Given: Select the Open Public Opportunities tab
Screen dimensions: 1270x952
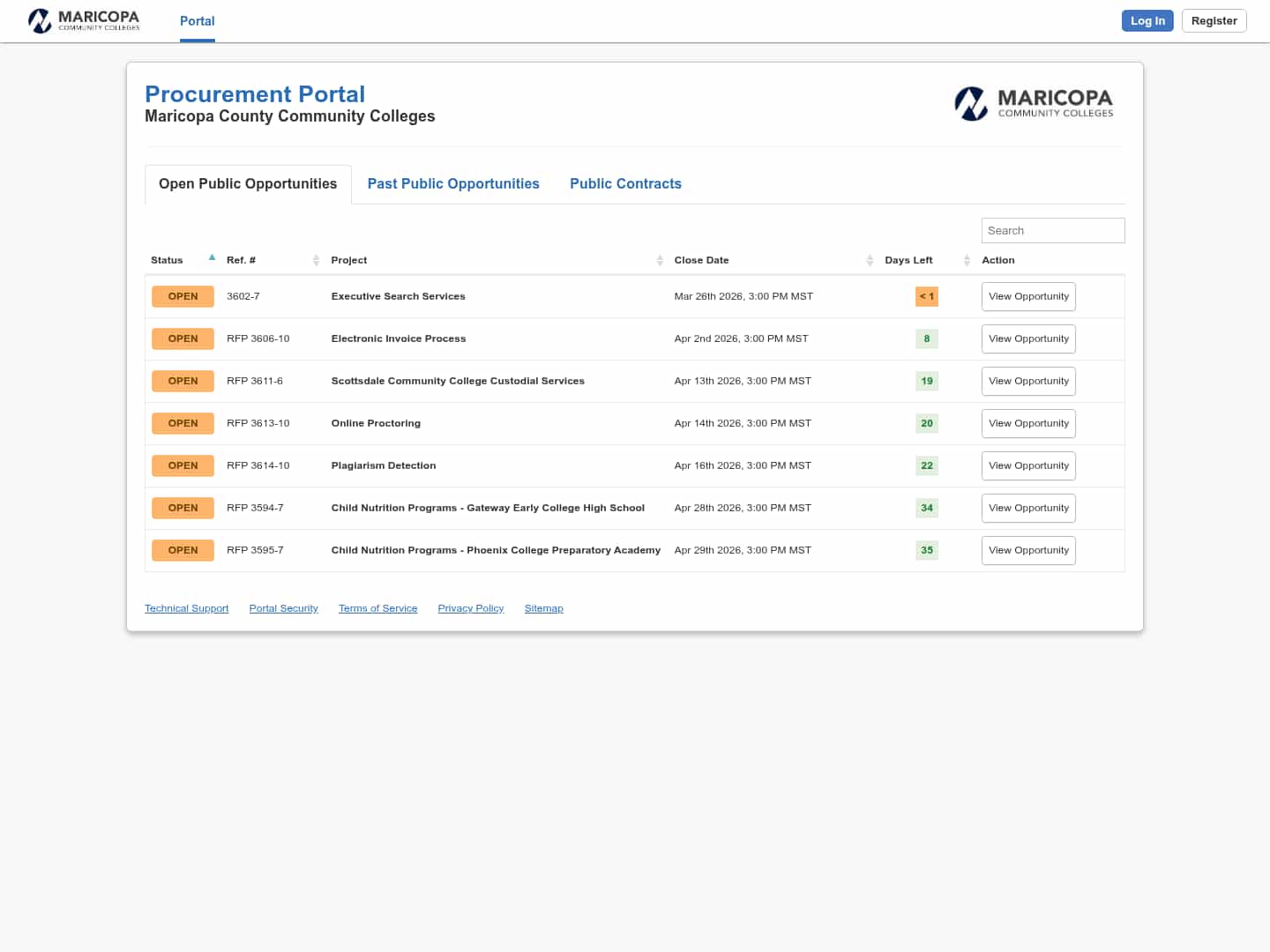Looking at the screenshot, I should (x=248, y=183).
